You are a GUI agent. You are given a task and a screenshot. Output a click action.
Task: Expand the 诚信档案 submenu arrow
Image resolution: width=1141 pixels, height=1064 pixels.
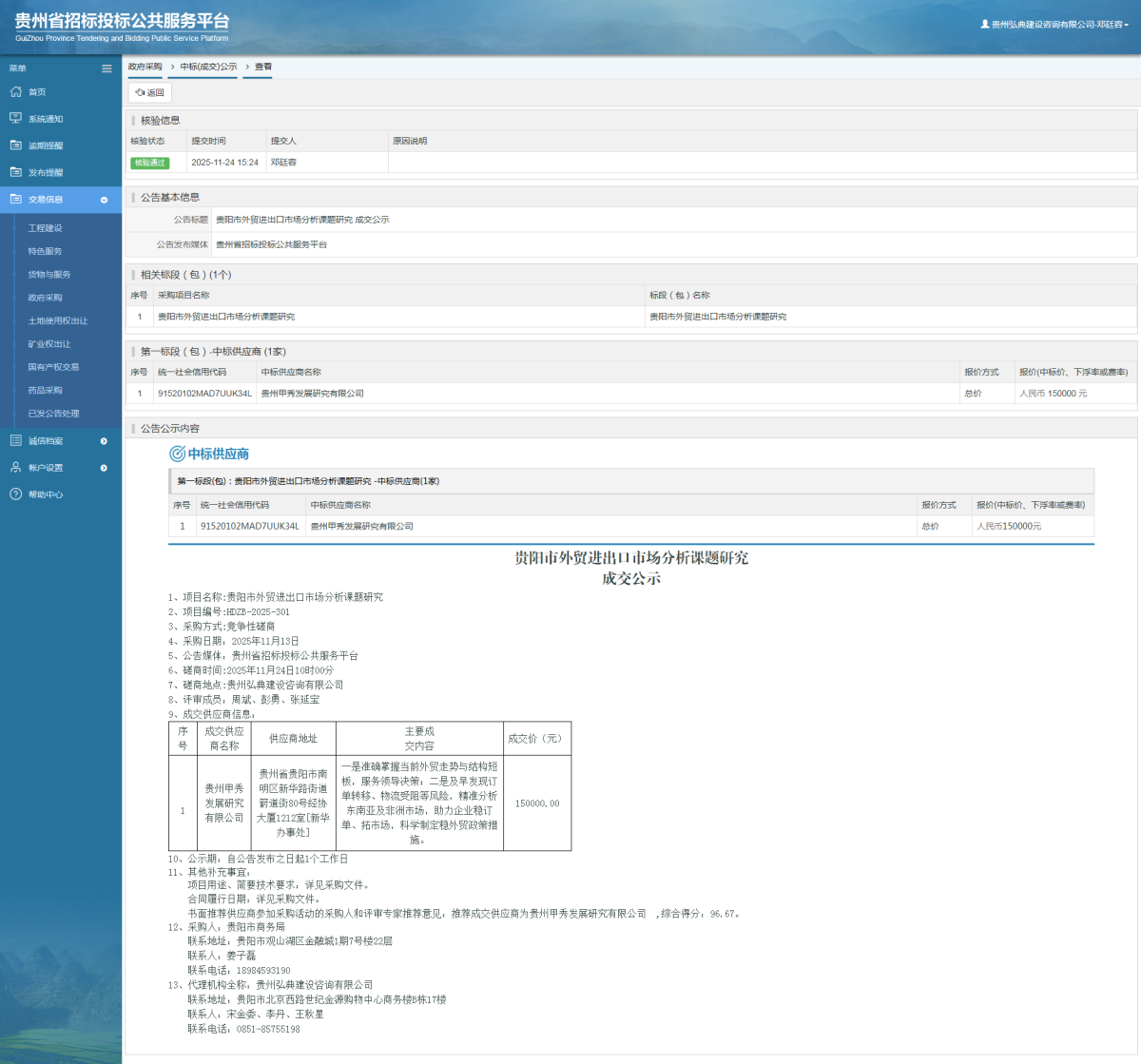click(104, 441)
